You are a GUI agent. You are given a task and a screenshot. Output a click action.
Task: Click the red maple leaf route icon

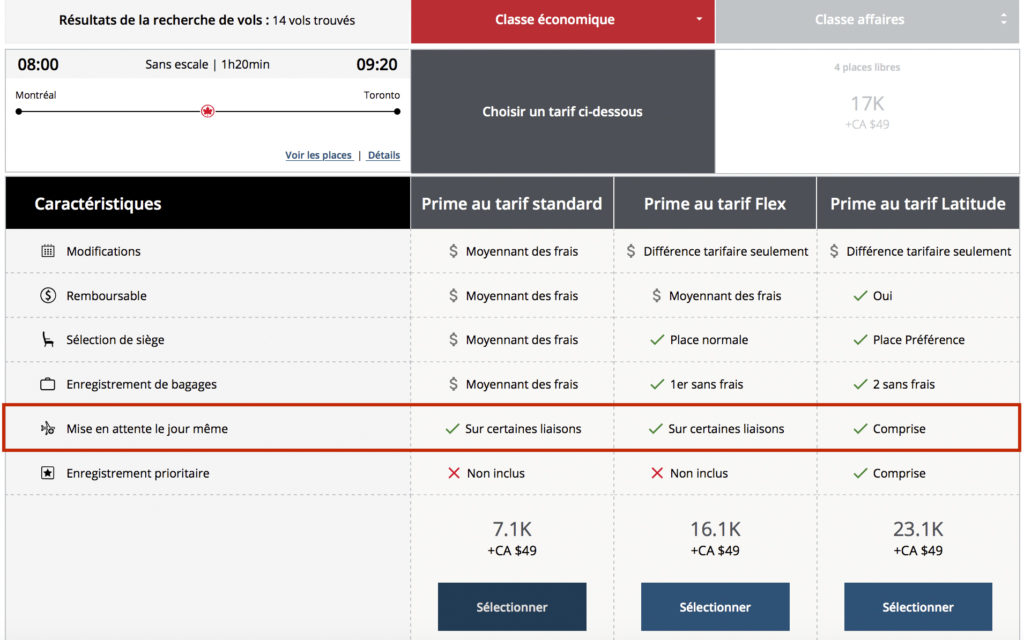(208, 111)
